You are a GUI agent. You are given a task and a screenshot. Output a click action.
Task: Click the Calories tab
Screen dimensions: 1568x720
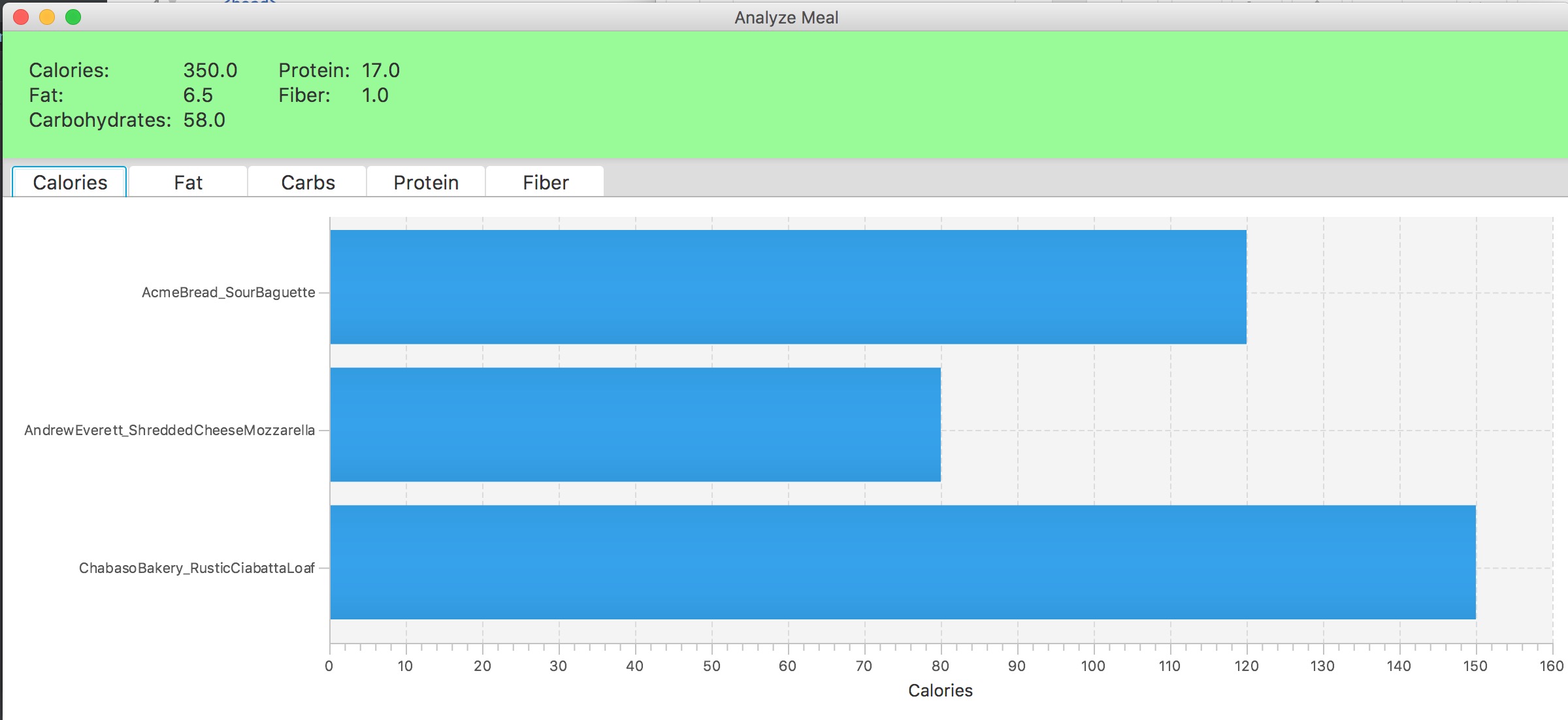coord(70,182)
